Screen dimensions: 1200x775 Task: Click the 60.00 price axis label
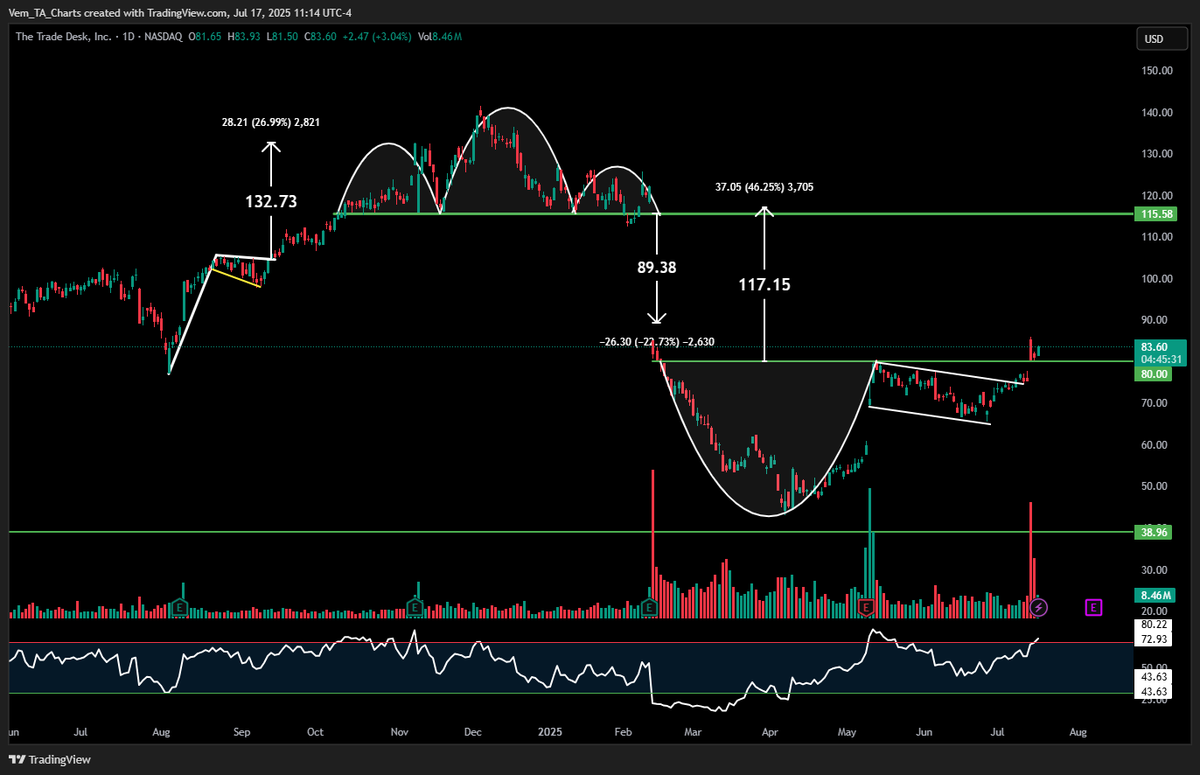pos(1154,445)
